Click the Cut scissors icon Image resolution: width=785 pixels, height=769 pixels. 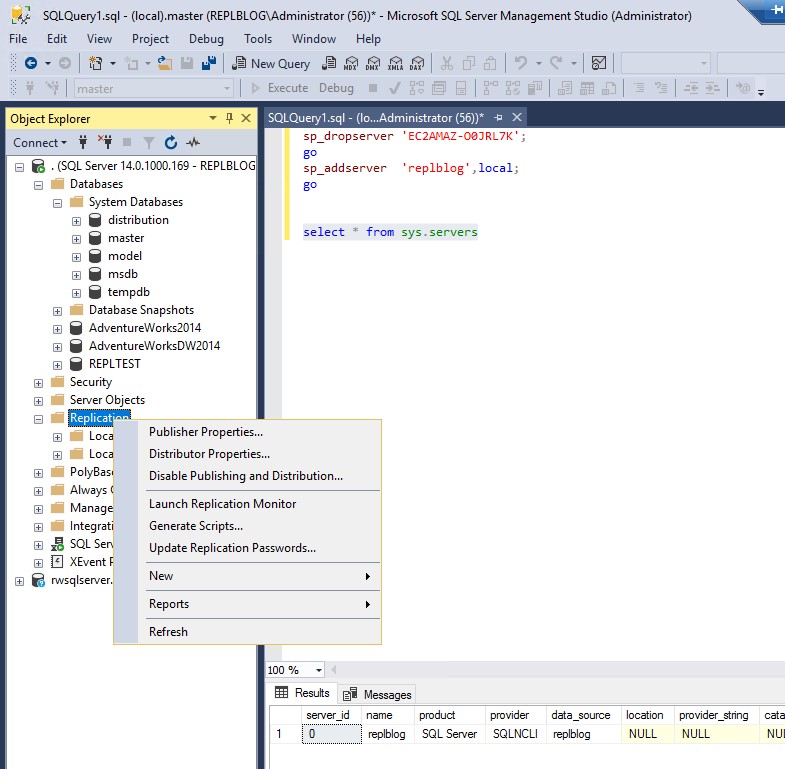point(447,63)
